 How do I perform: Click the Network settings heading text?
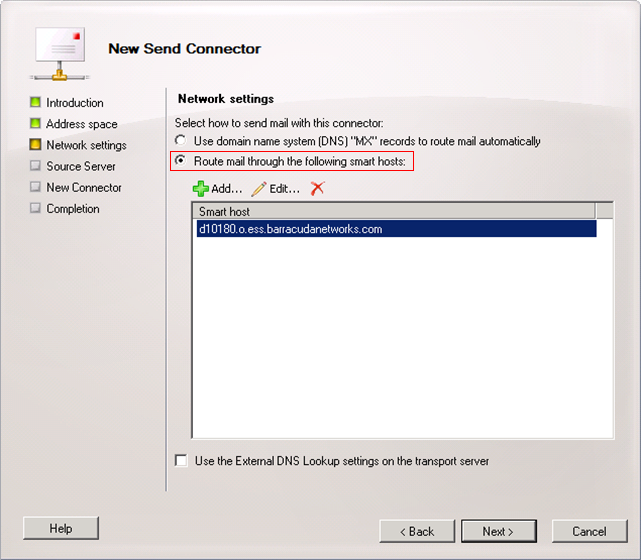(226, 99)
